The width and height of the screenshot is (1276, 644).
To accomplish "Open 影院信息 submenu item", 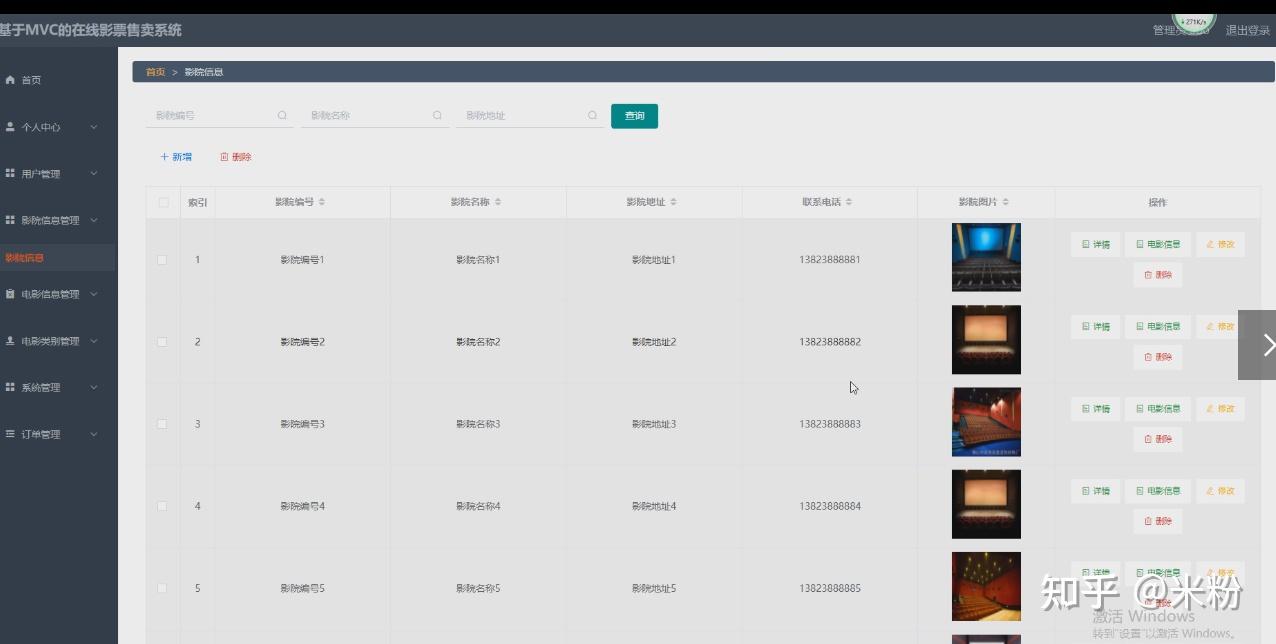I will [x=25, y=258].
